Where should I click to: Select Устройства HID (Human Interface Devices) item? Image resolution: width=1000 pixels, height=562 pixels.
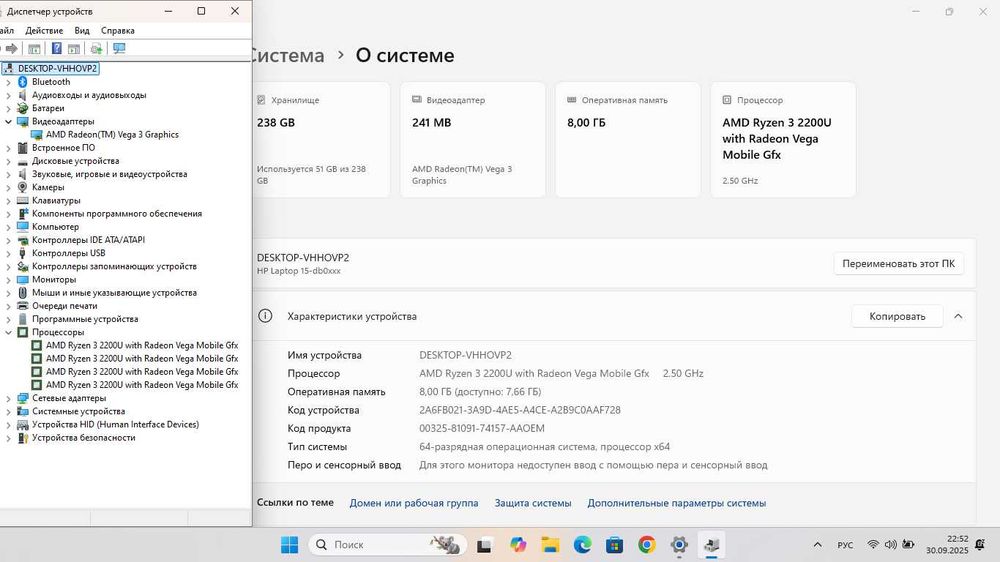(115, 424)
